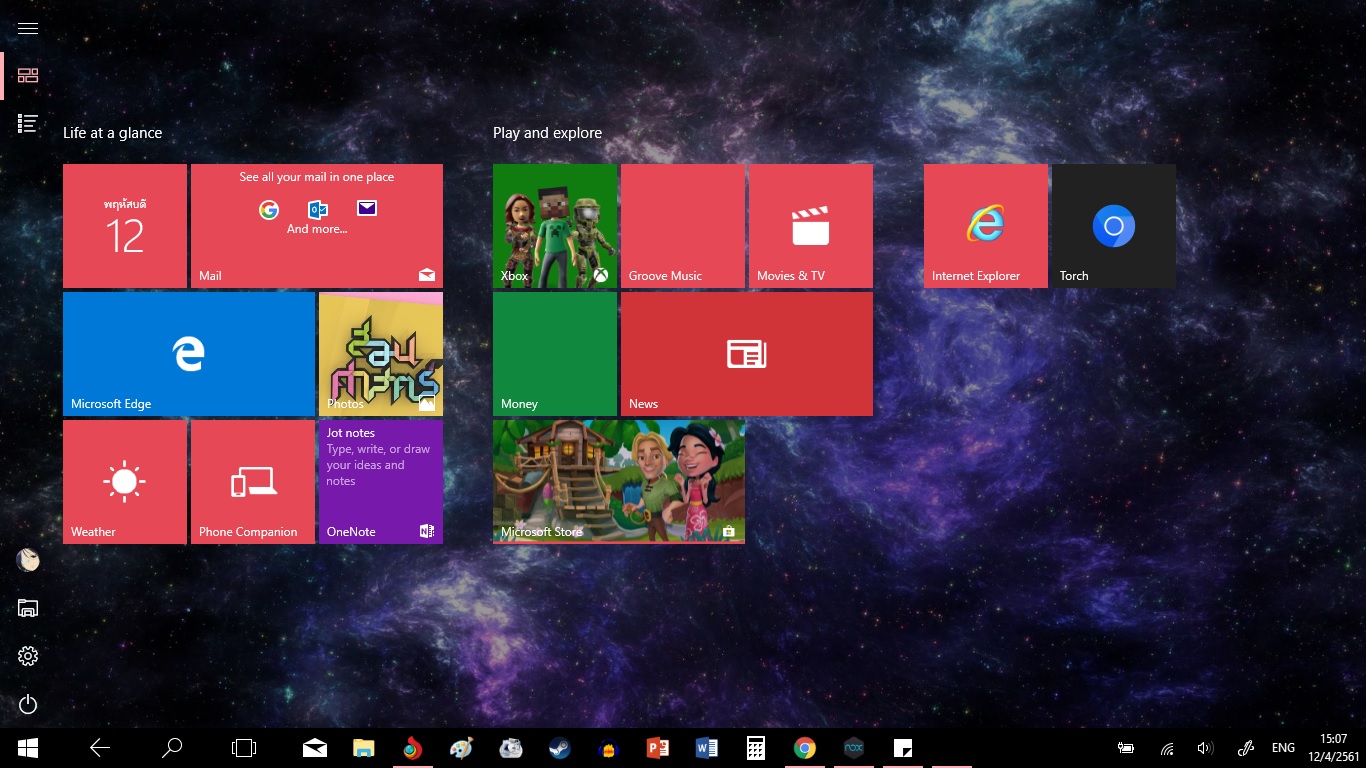
Task: Open the Microsoft Store game tile
Action: (618, 481)
